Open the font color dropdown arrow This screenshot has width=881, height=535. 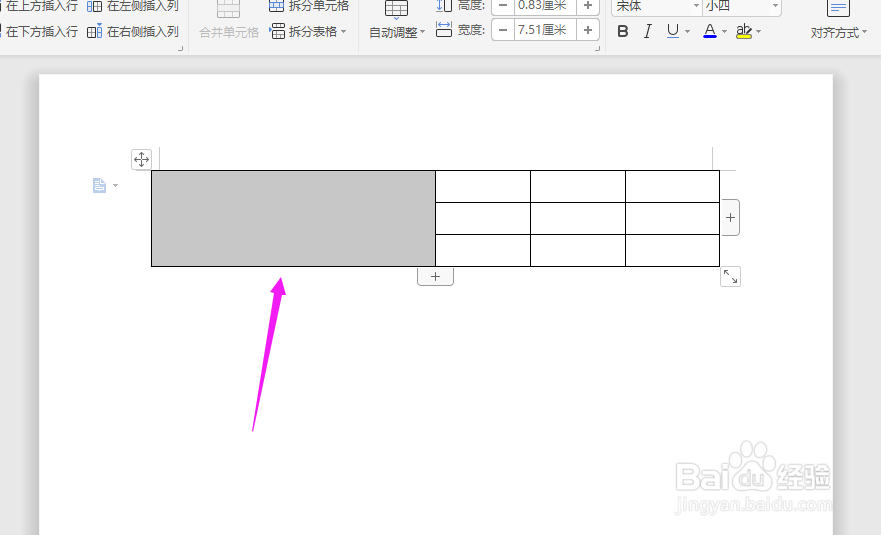724,31
